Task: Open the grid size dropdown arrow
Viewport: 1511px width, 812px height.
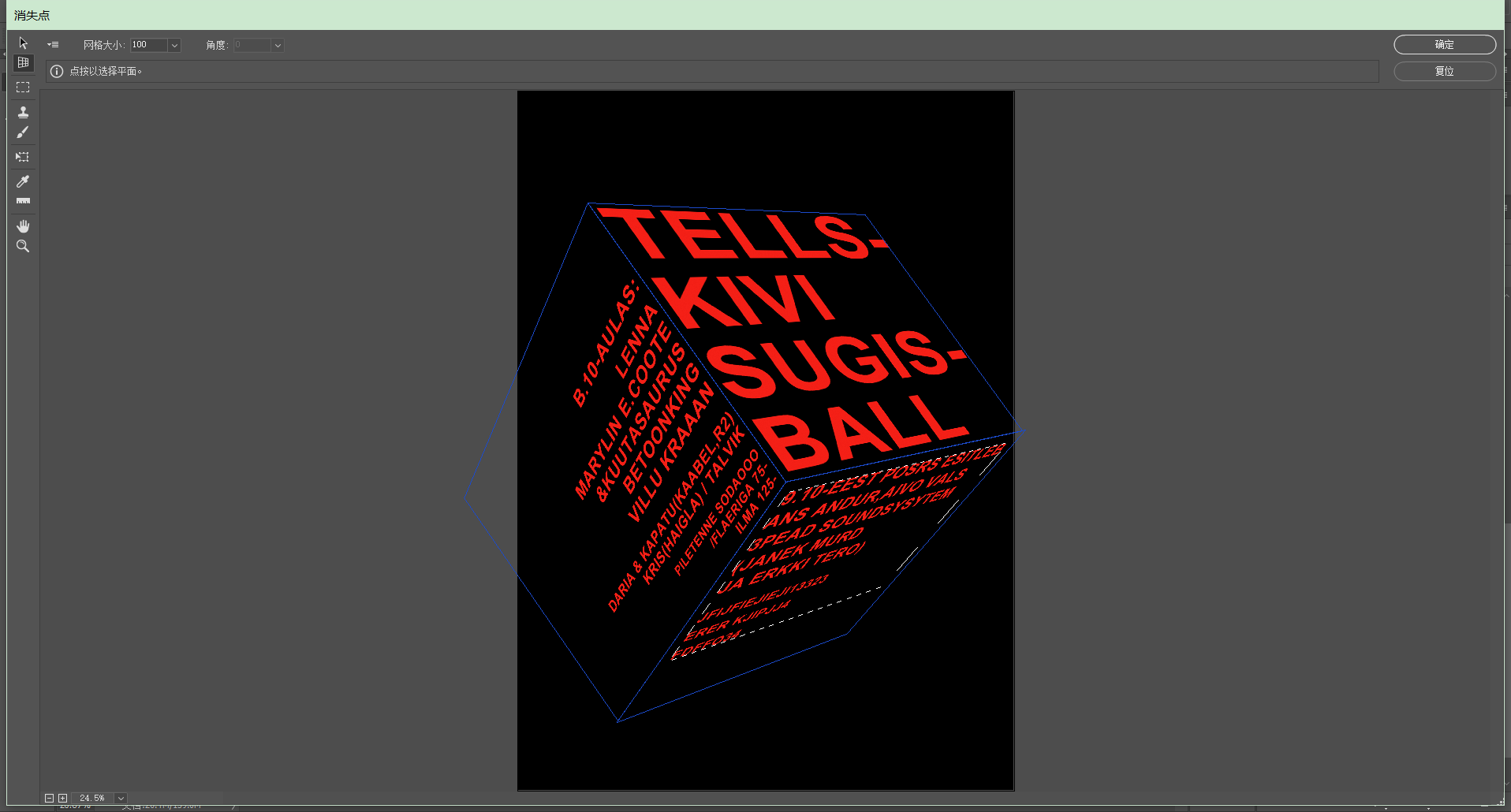Action: [175, 45]
